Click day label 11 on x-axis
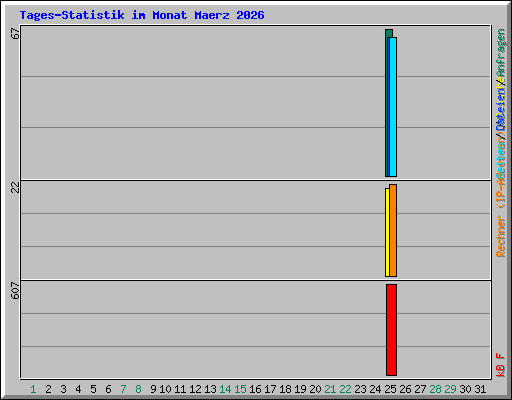 click(x=180, y=389)
